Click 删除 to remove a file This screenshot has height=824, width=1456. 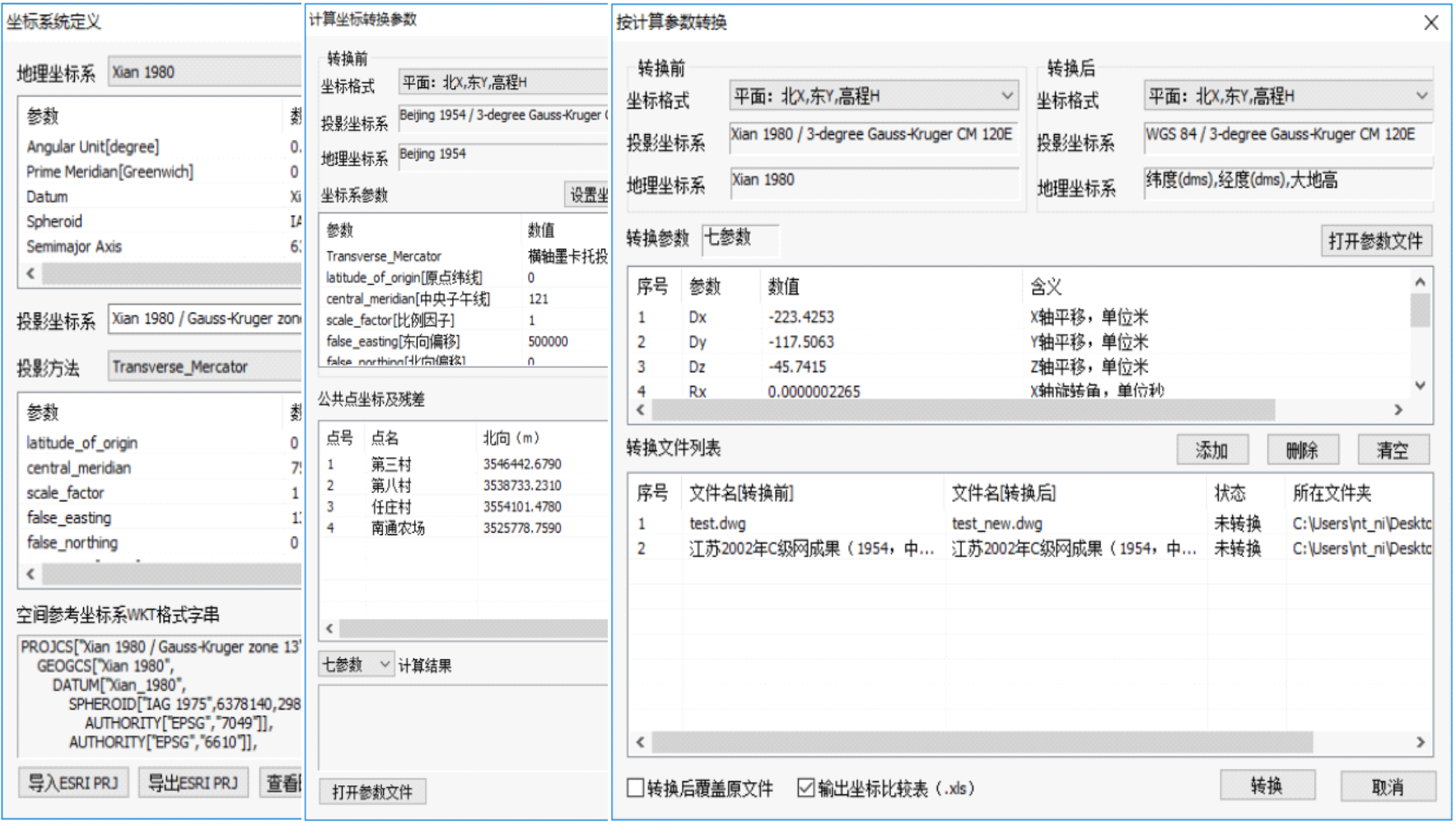[1302, 450]
